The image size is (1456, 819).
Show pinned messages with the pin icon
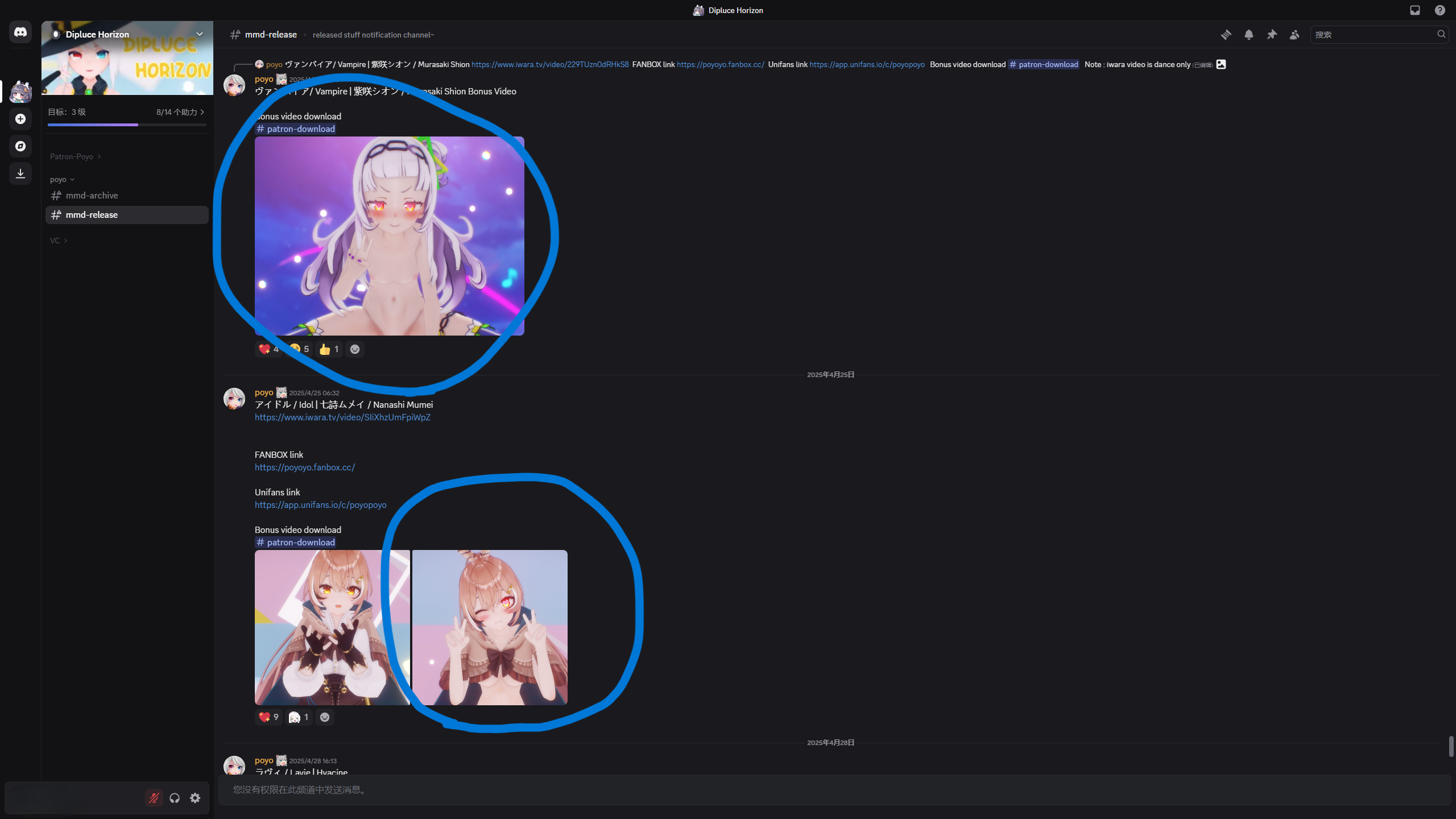pyautogui.click(x=1272, y=35)
